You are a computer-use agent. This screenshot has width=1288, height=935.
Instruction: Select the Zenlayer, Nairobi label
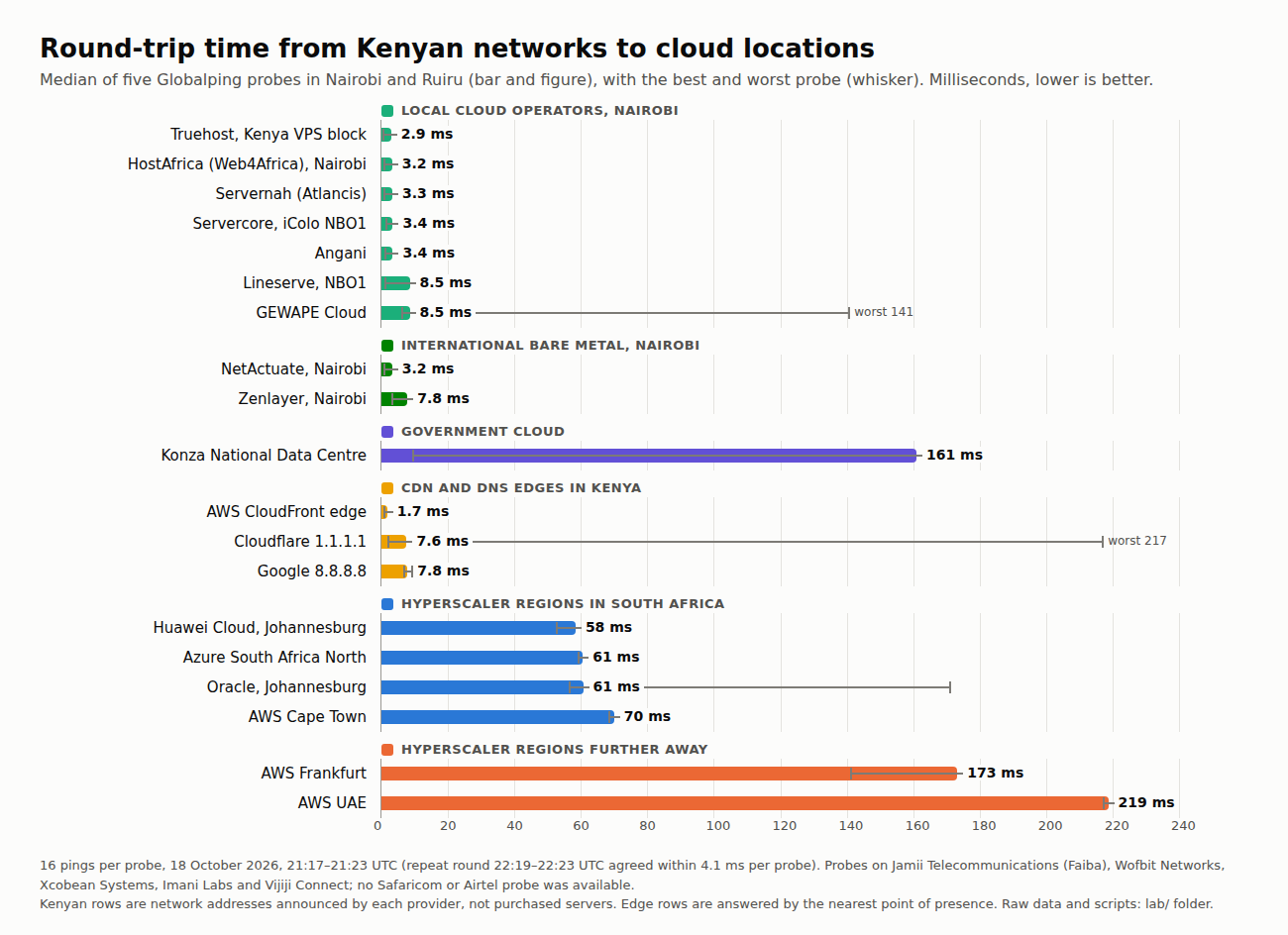click(x=302, y=399)
